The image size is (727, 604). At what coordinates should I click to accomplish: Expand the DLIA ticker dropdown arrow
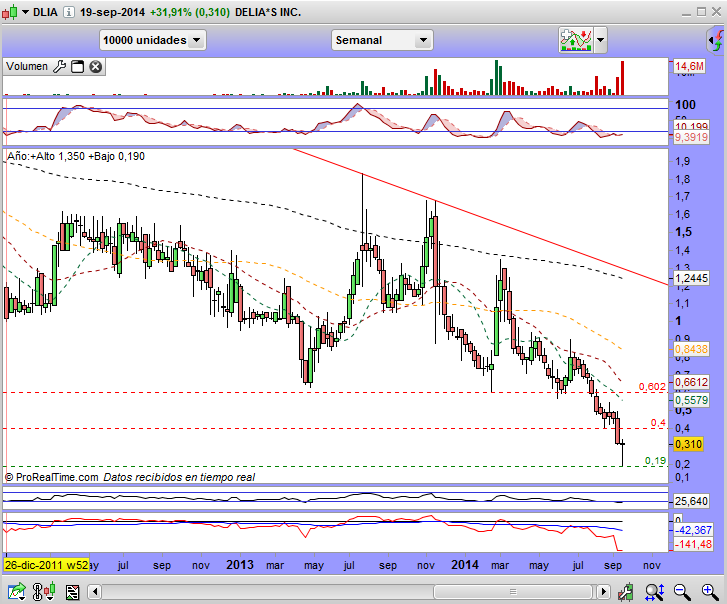point(26,12)
